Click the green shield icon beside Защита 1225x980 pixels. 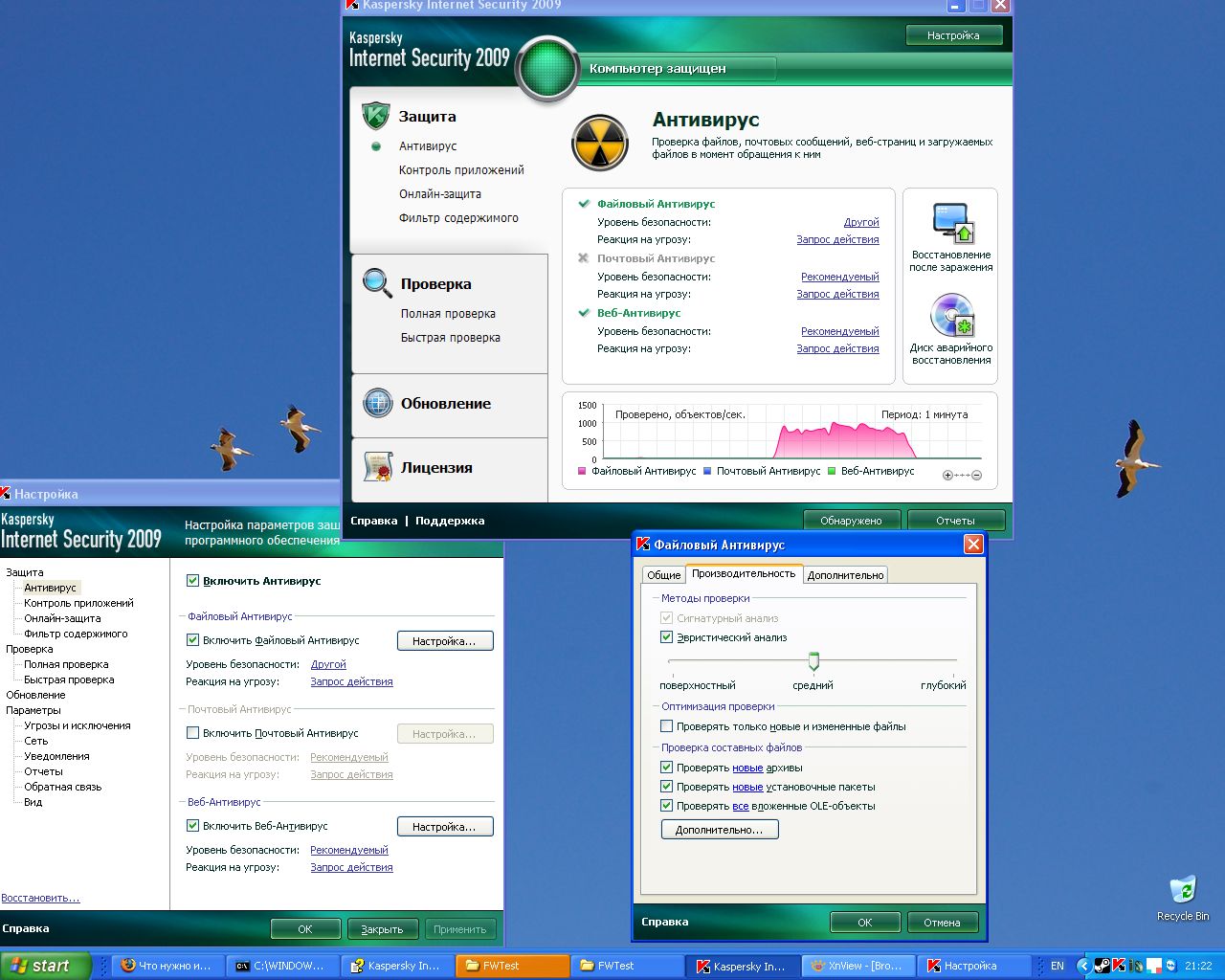(x=376, y=116)
